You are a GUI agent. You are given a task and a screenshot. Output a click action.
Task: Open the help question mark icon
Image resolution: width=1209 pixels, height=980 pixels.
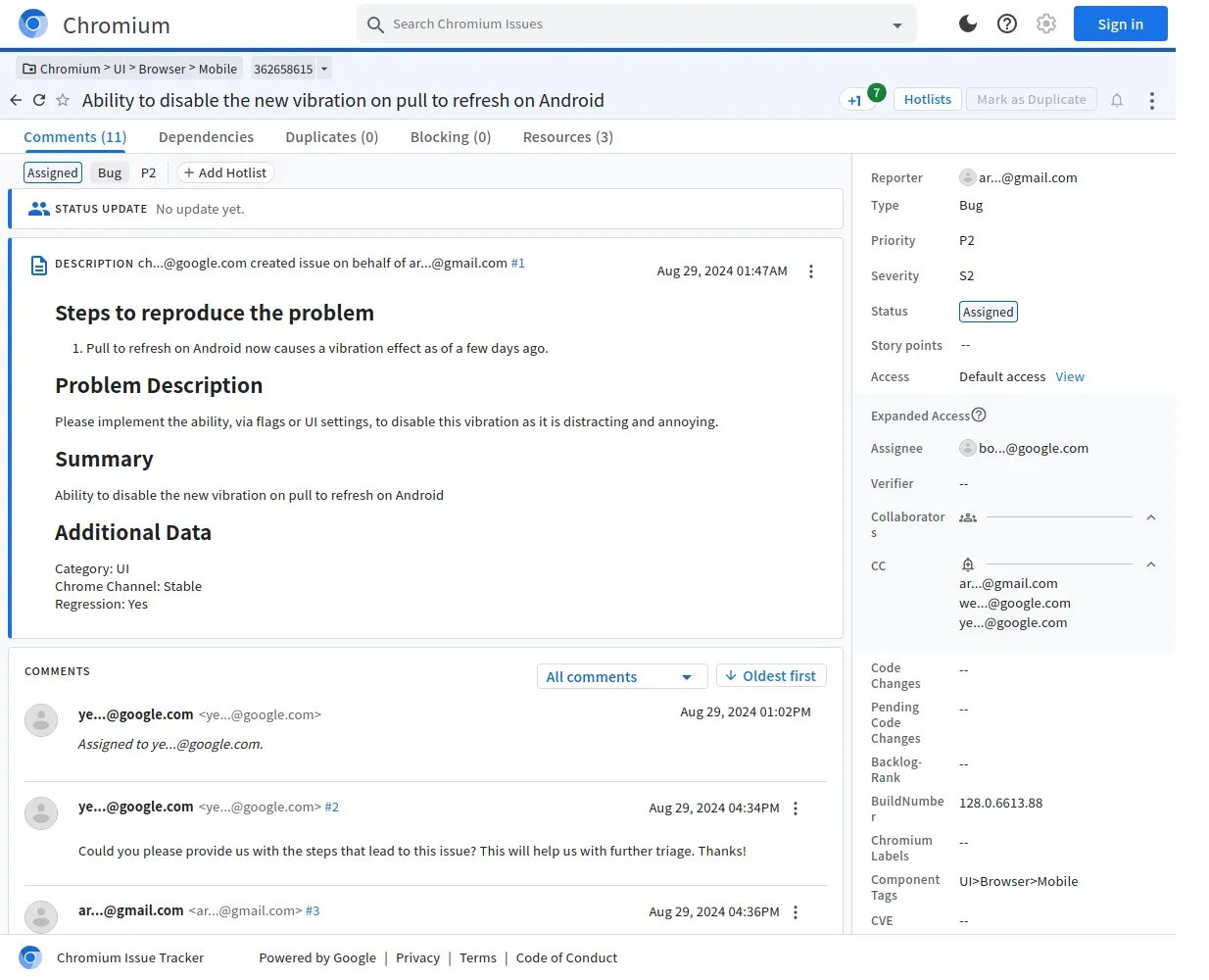(x=1007, y=24)
